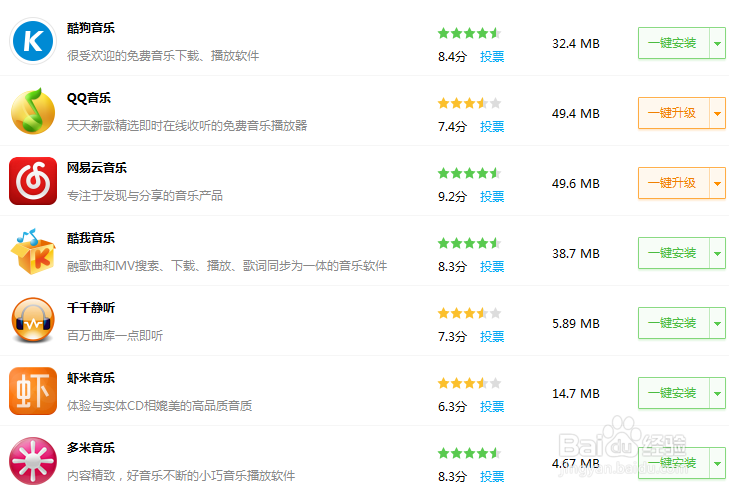The image size is (729, 494).
Task: Open the 多米音乐 title
Action: coord(91,448)
